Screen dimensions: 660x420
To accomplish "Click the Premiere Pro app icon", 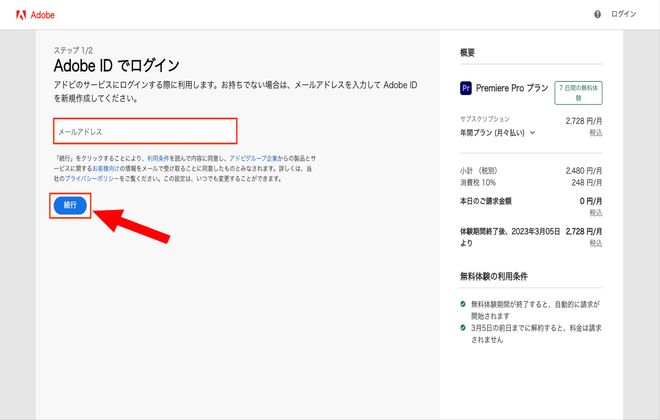I will (466, 88).
